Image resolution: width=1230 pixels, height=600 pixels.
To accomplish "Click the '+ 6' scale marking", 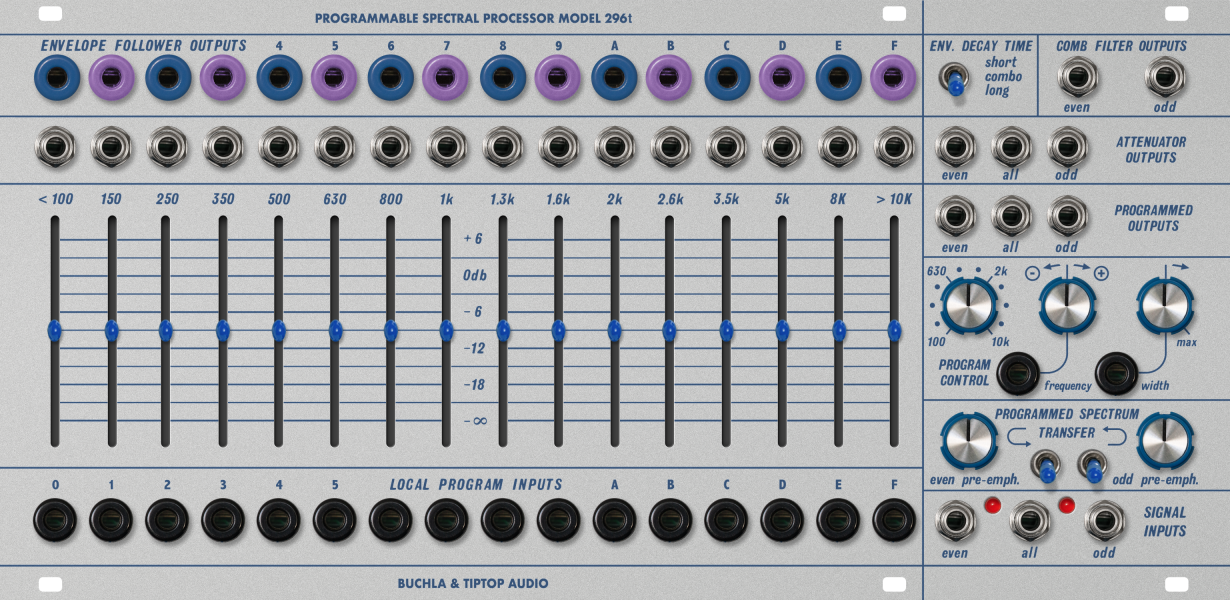I will tap(473, 239).
